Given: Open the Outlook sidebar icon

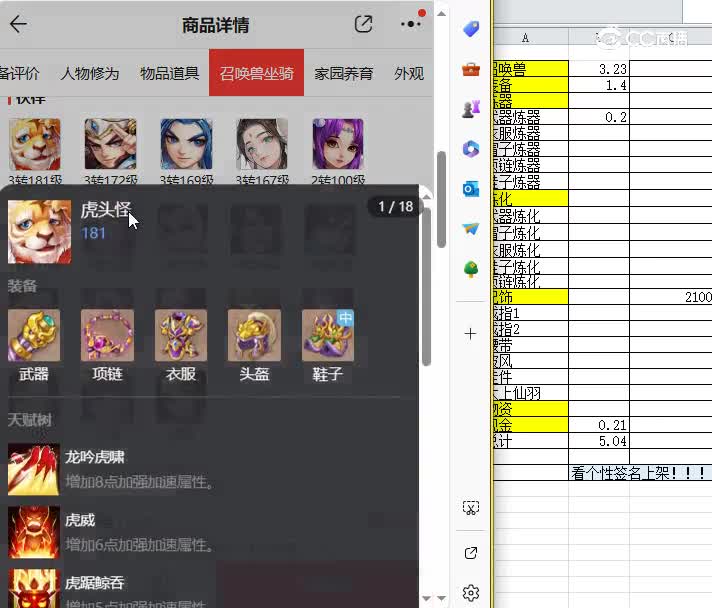Looking at the screenshot, I should pyautogui.click(x=471, y=188).
